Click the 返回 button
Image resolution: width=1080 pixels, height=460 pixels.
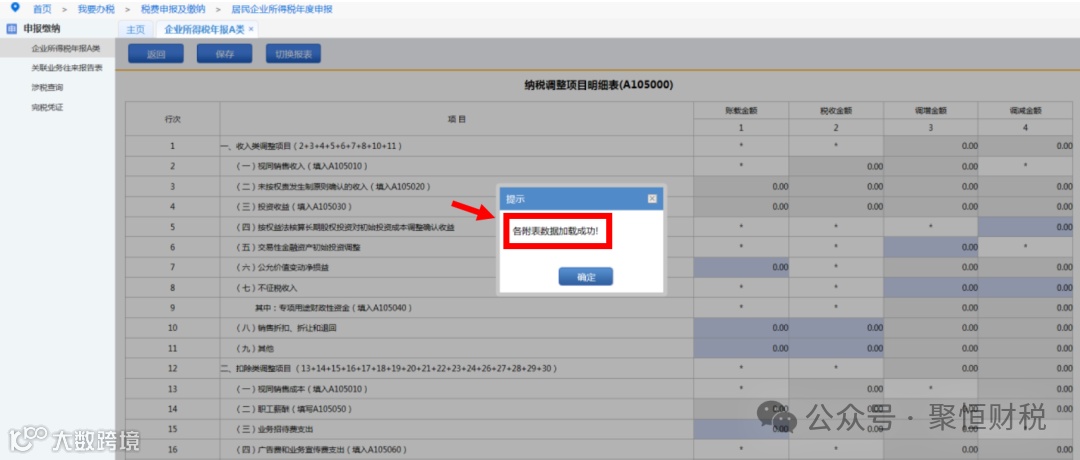point(156,54)
